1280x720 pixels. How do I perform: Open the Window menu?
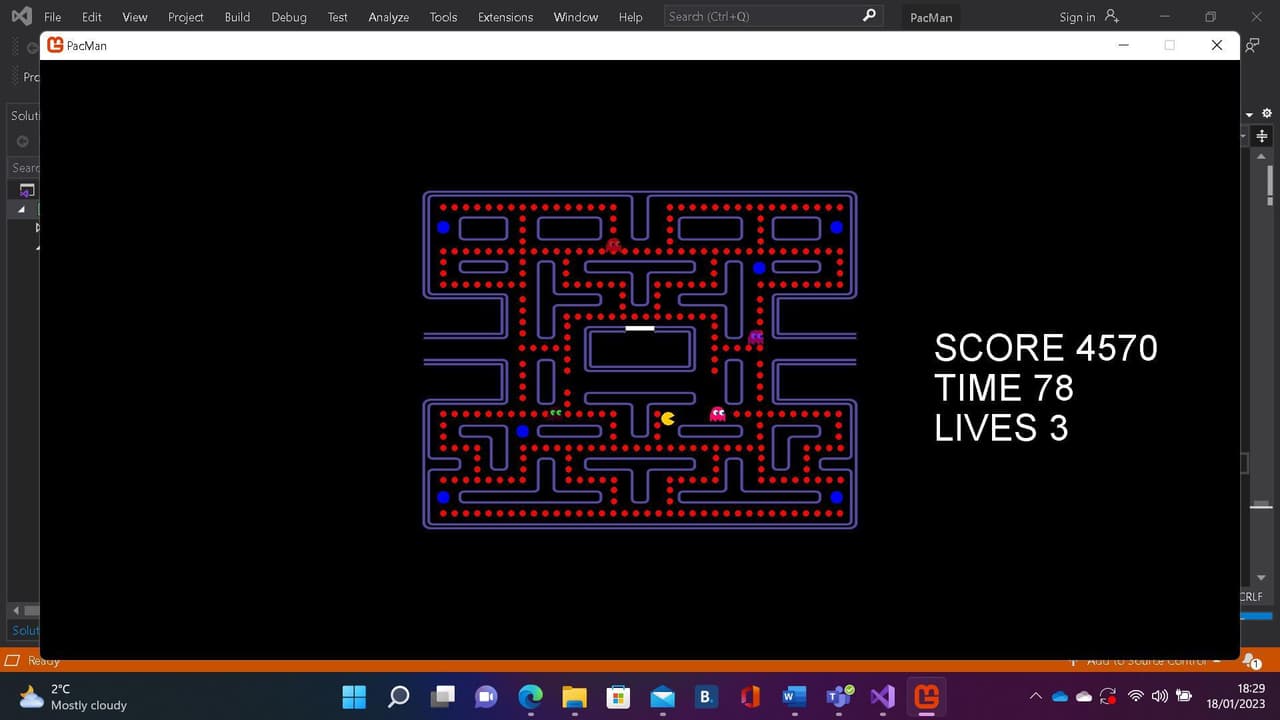[x=576, y=17]
